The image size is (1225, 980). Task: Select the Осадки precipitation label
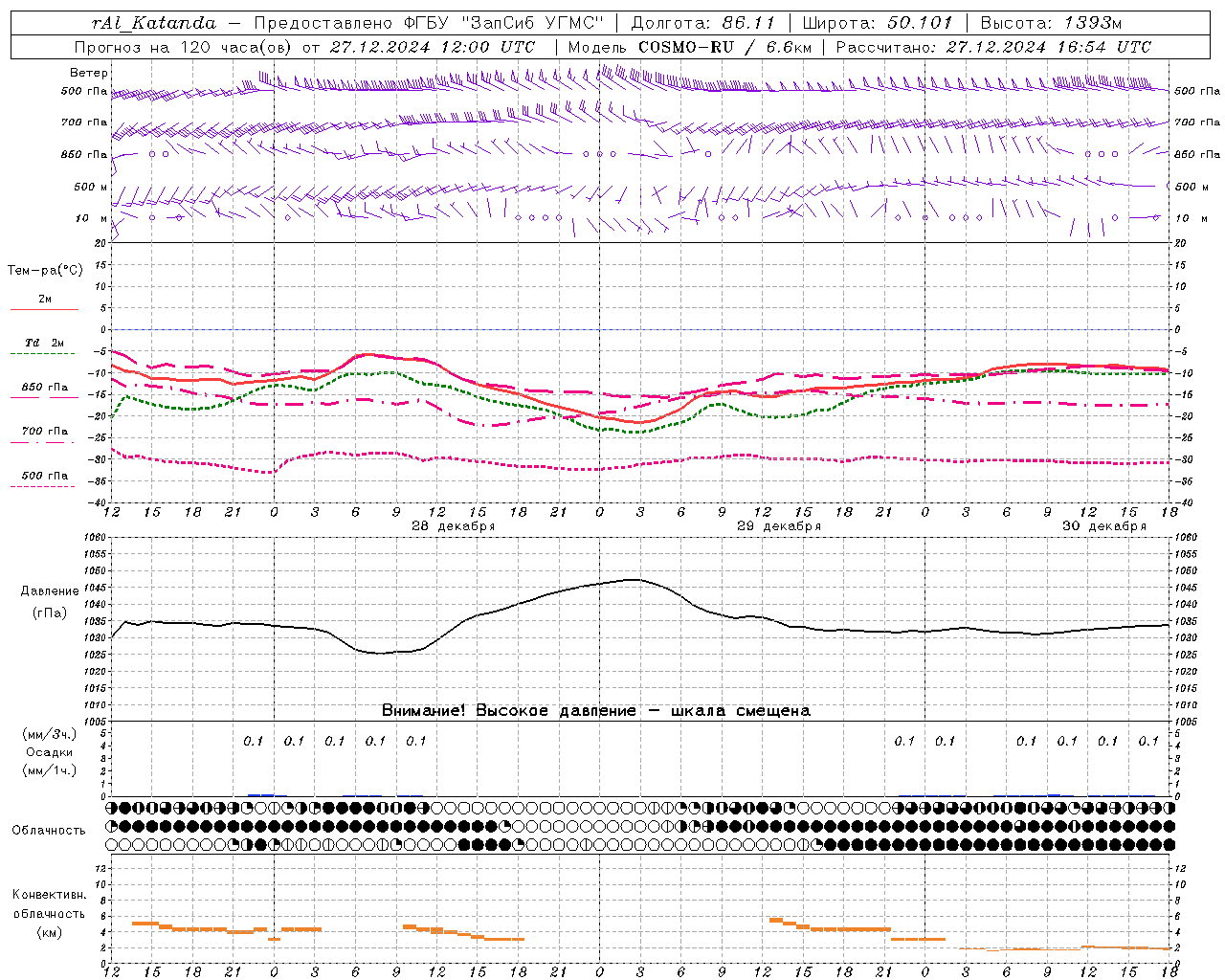click(50, 752)
